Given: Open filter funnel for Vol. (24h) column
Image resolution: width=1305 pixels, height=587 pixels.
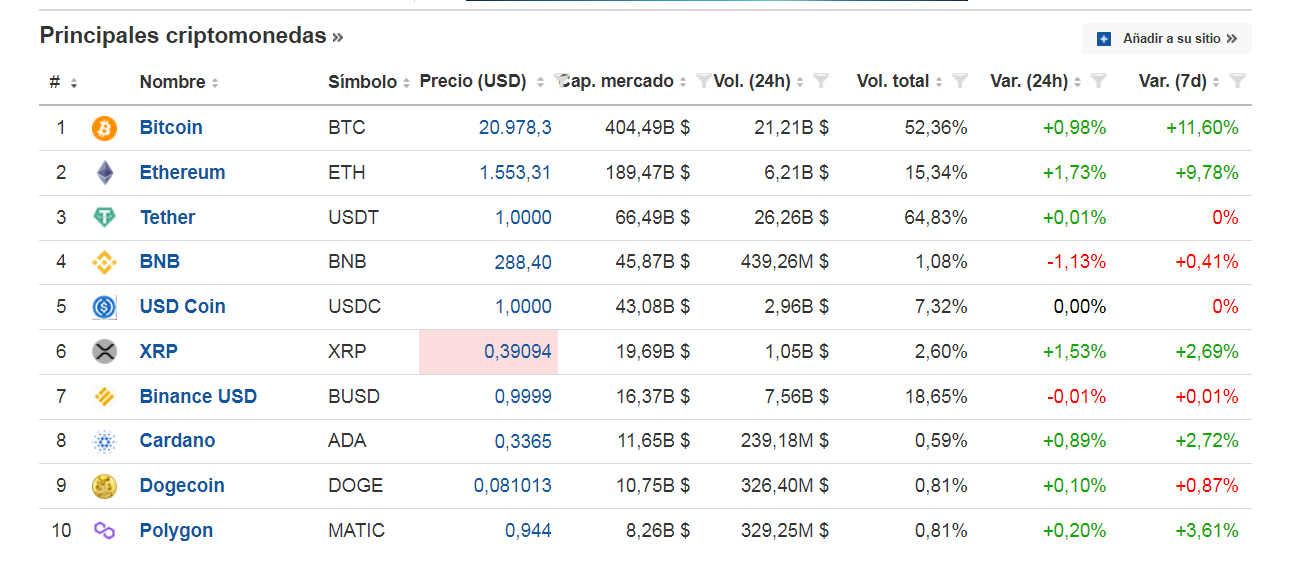Looking at the screenshot, I should pos(821,82).
